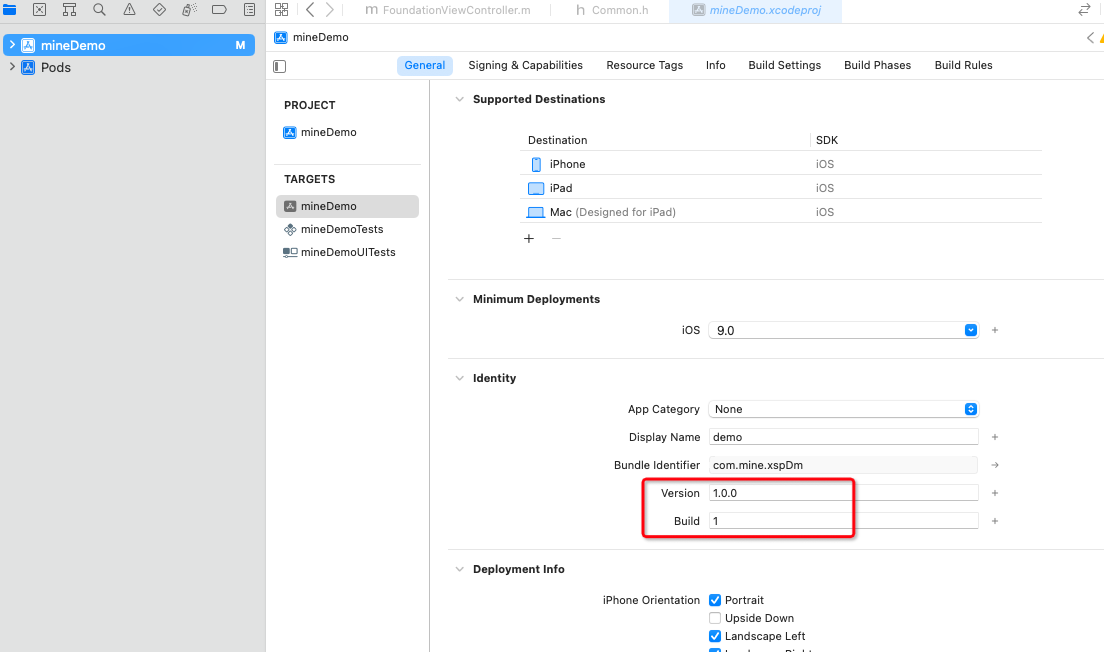The height and width of the screenshot is (652, 1104).
Task: Open the Debug navigator icon
Action: tap(189, 9)
